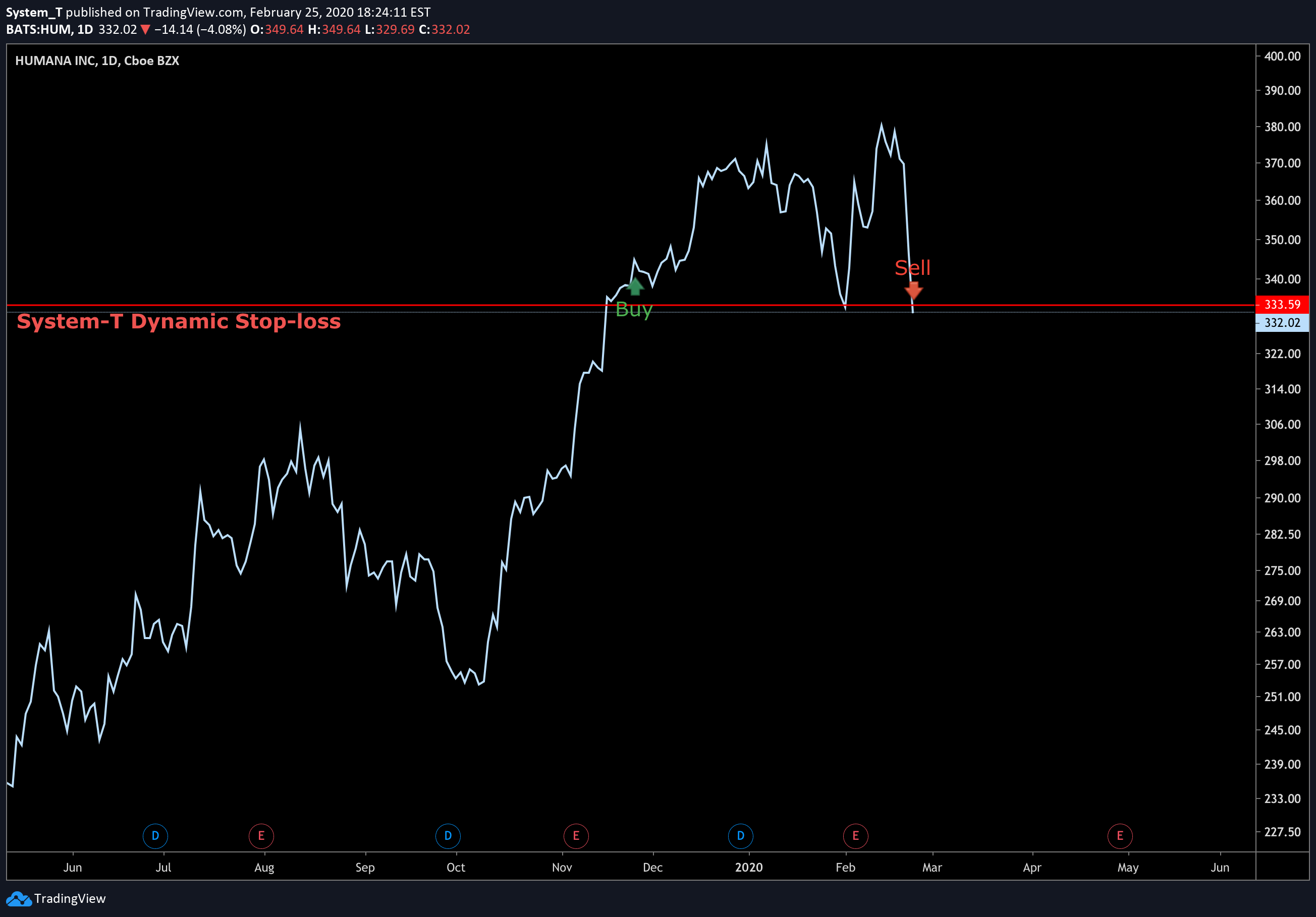Viewport: 1316px width, 917px height.
Task: Select the red 333.59 price label
Action: point(1282,305)
